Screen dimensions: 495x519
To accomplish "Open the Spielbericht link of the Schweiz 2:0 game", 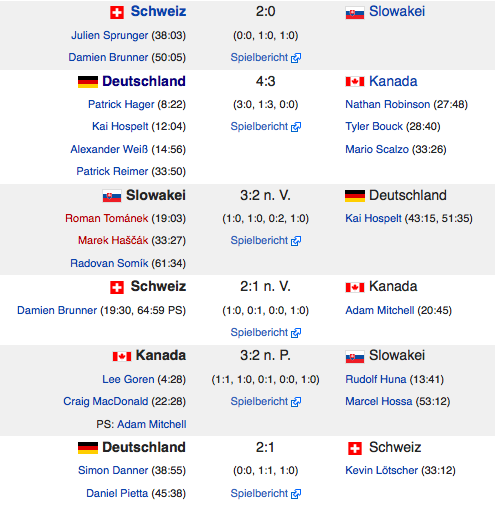I will 259,57.
